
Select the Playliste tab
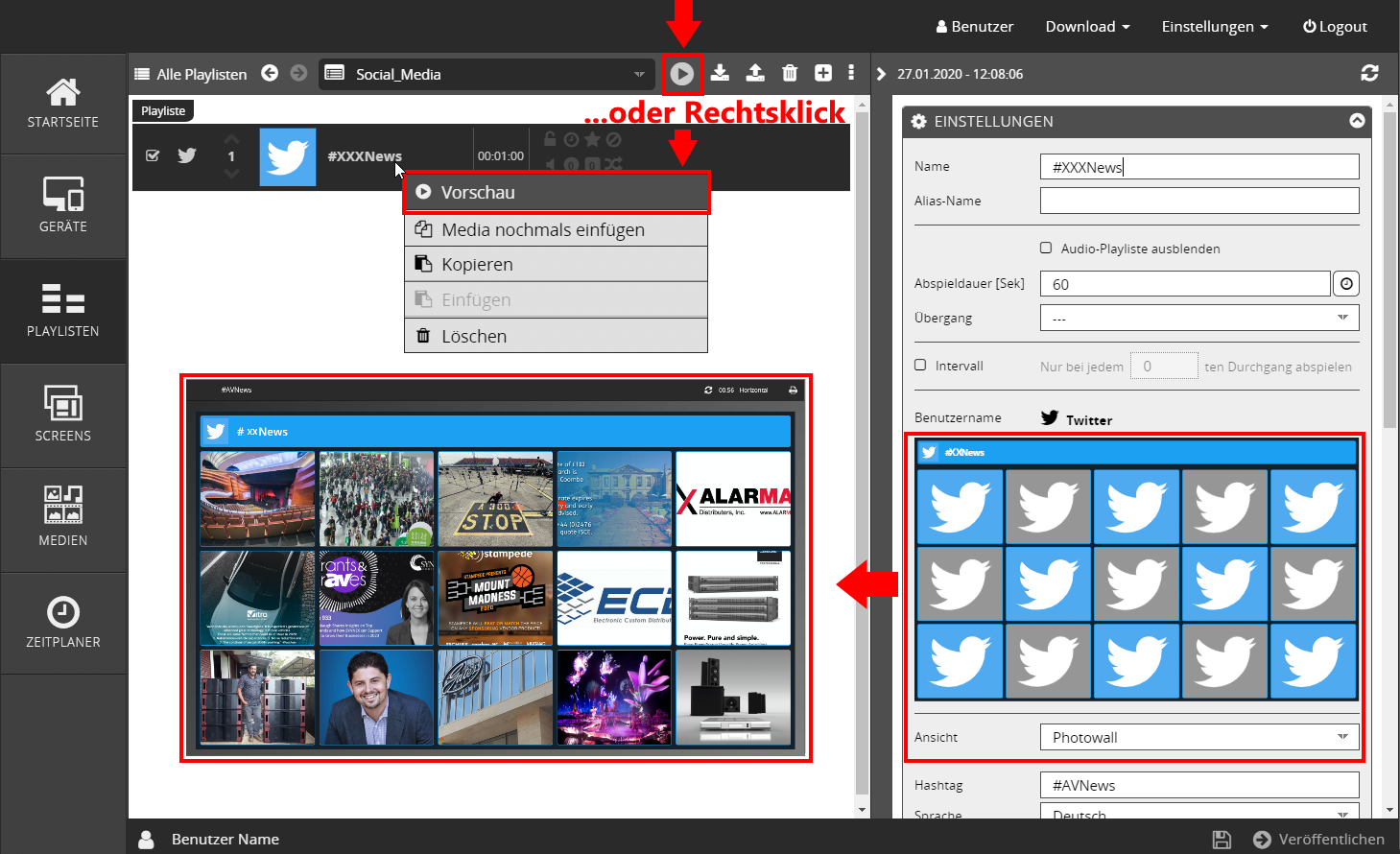coord(163,110)
